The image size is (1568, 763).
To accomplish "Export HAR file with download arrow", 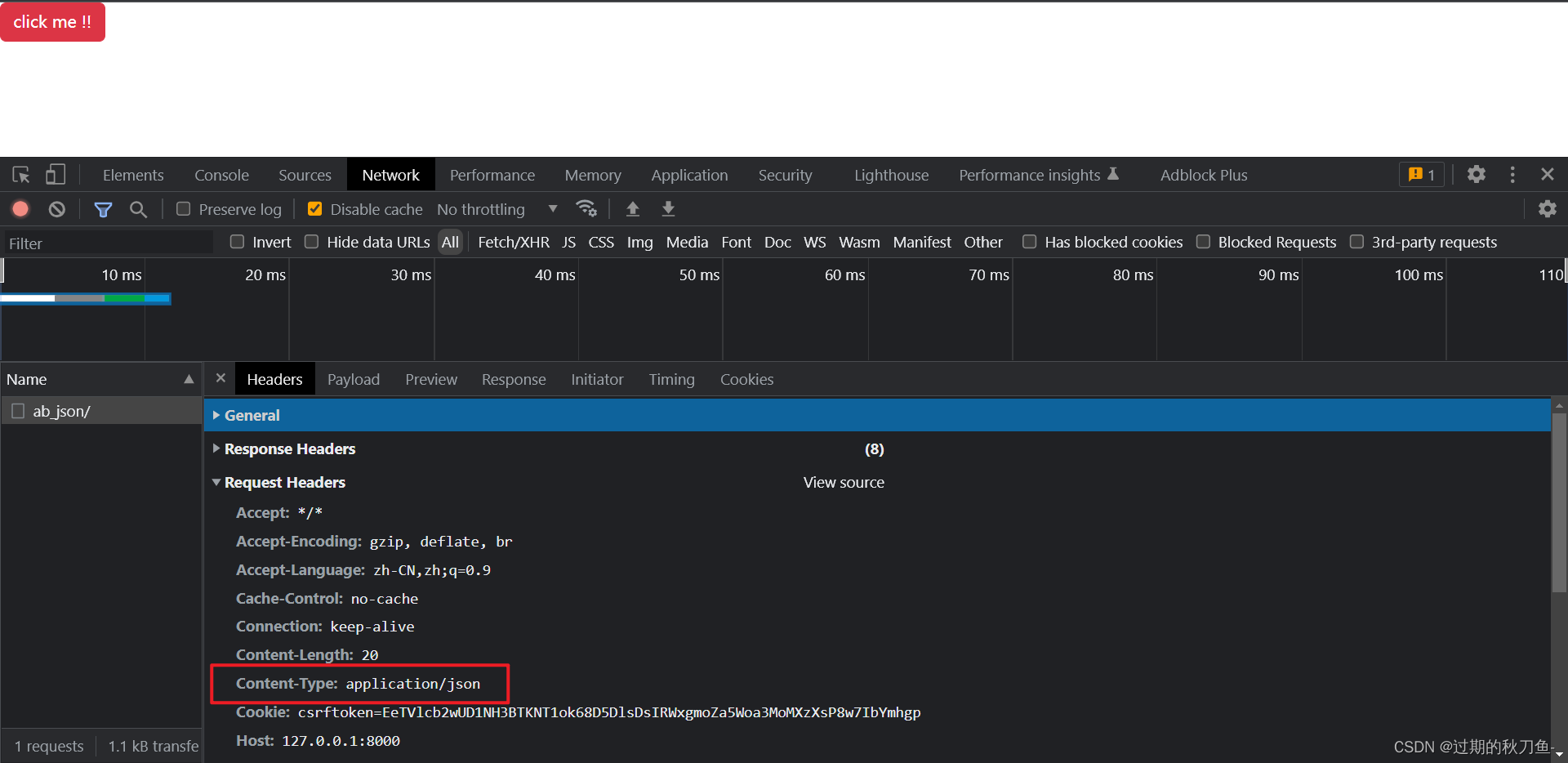I will pyautogui.click(x=668, y=209).
